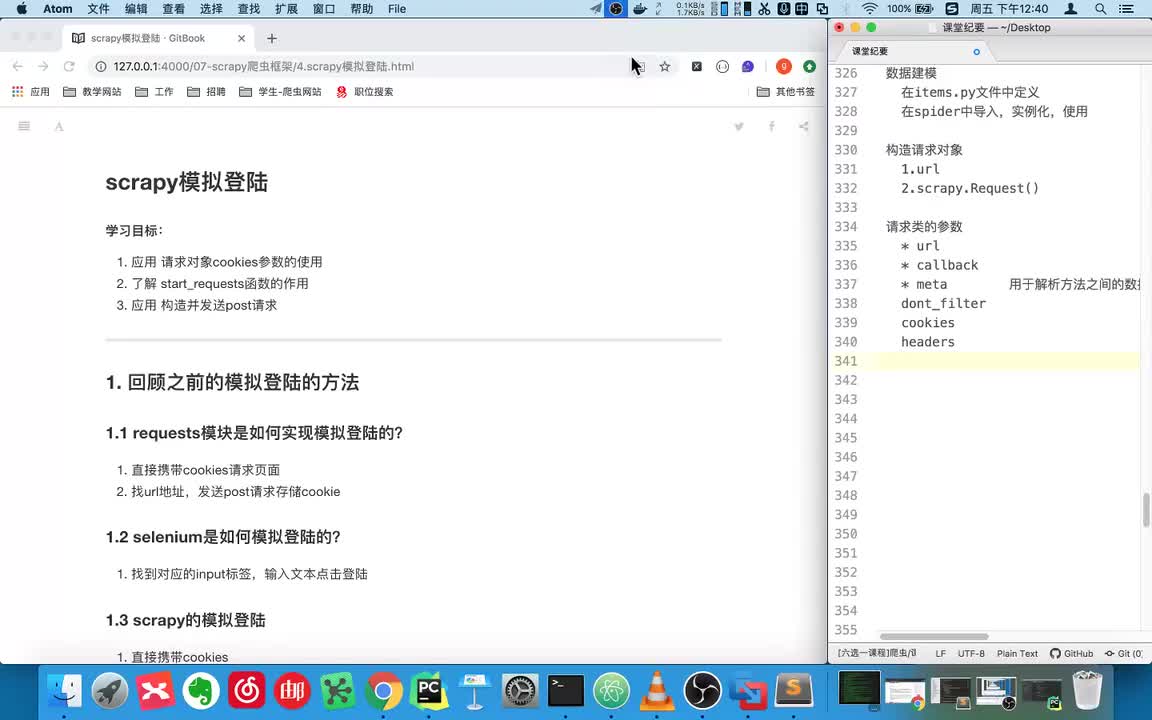The width and height of the screenshot is (1152, 720).
Task: Open the 应用 apps shortcut in bookmarks bar
Action: click(x=31, y=92)
